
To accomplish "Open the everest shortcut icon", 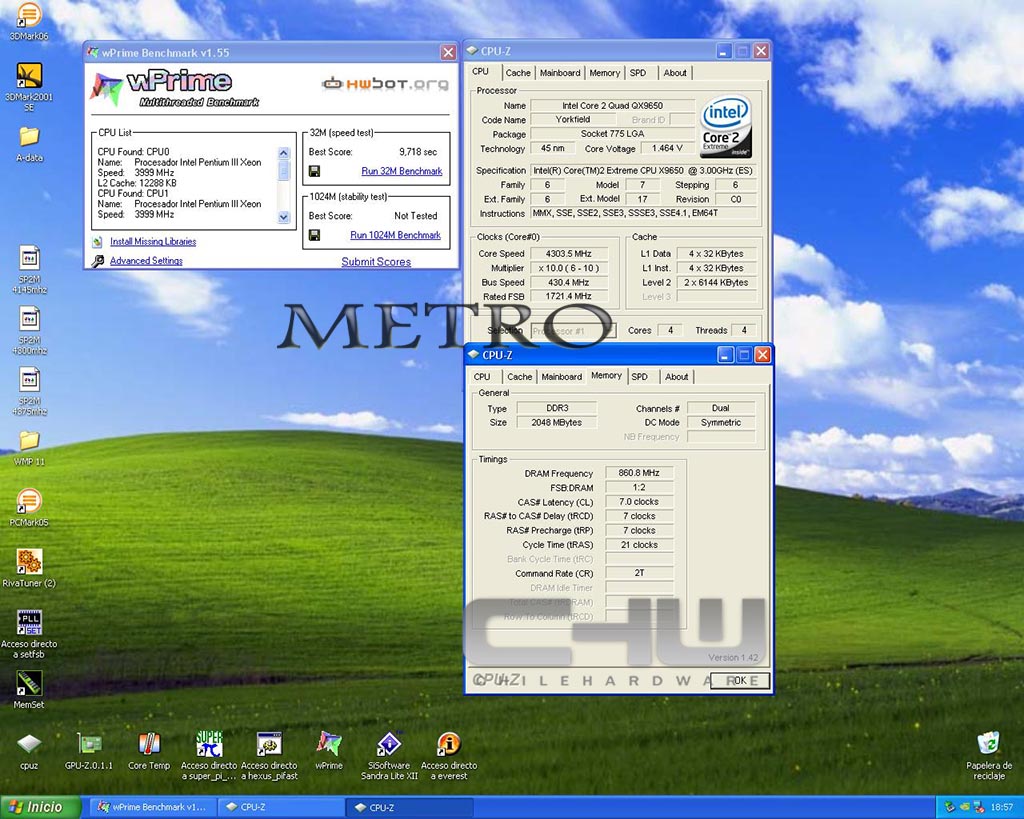I will pos(449,744).
